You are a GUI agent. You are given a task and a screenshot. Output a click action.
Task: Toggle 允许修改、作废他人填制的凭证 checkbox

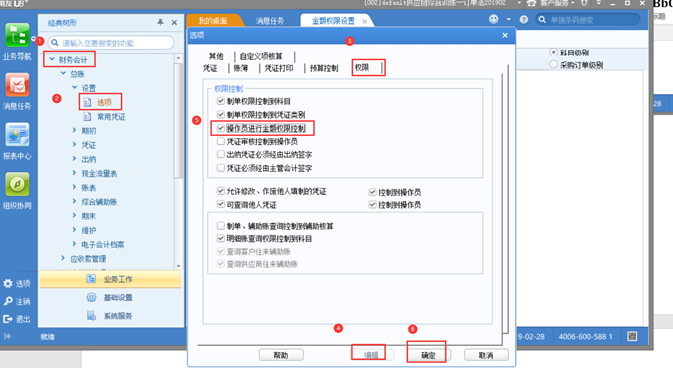point(221,191)
